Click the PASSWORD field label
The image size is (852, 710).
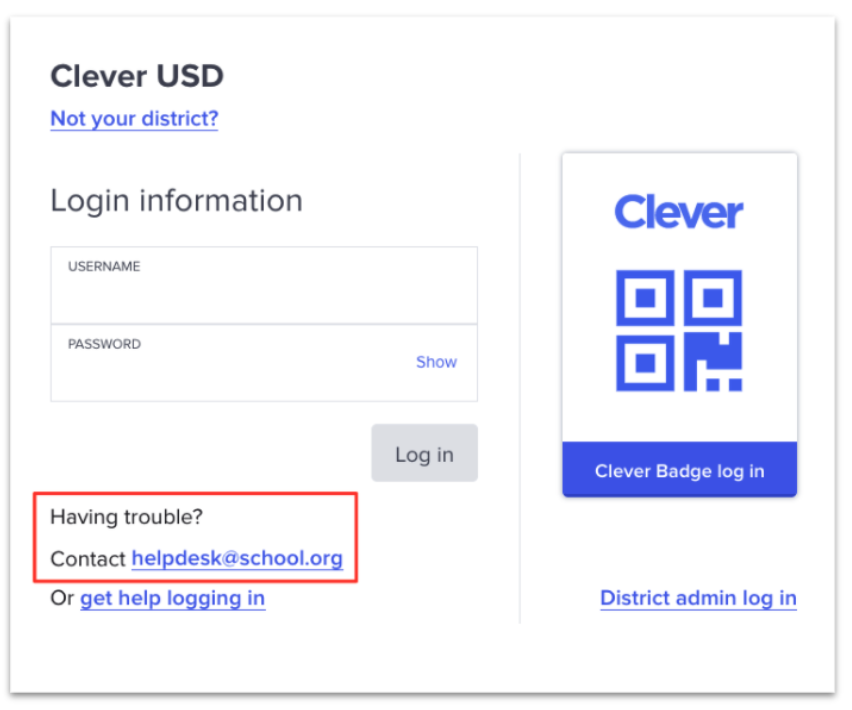[x=104, y=344]
